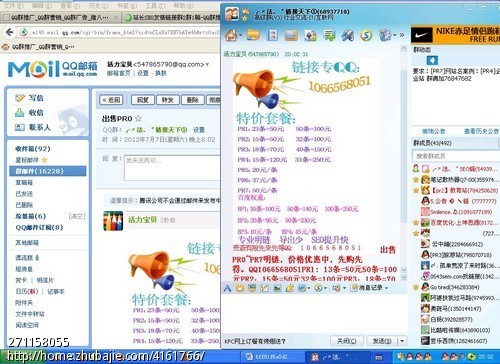Click the 发送(S) send button

coord(382,341)
